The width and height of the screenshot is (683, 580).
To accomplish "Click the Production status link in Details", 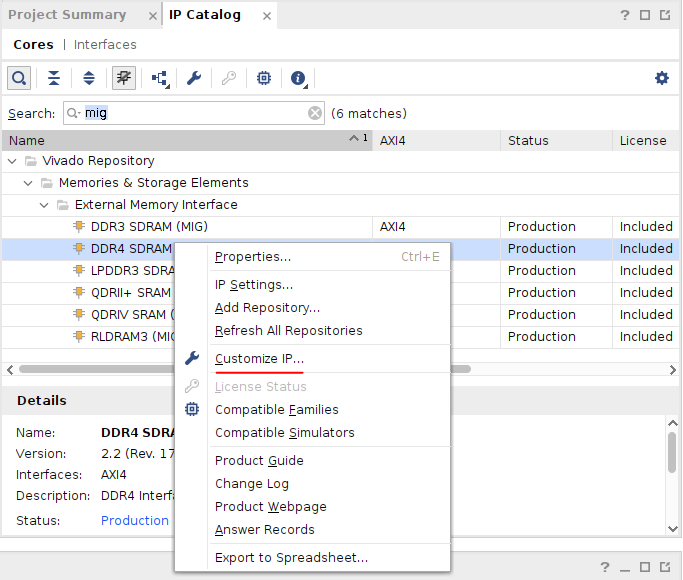I will click(x=135, y=521).
